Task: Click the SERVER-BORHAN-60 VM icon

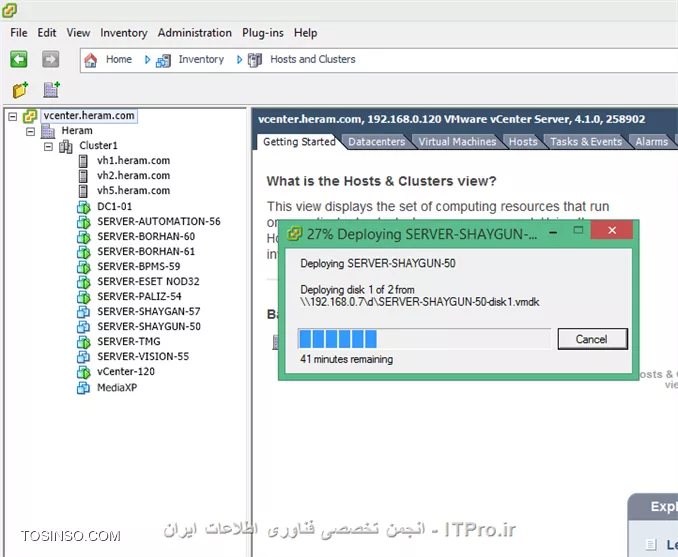Action: pos(83,237)
